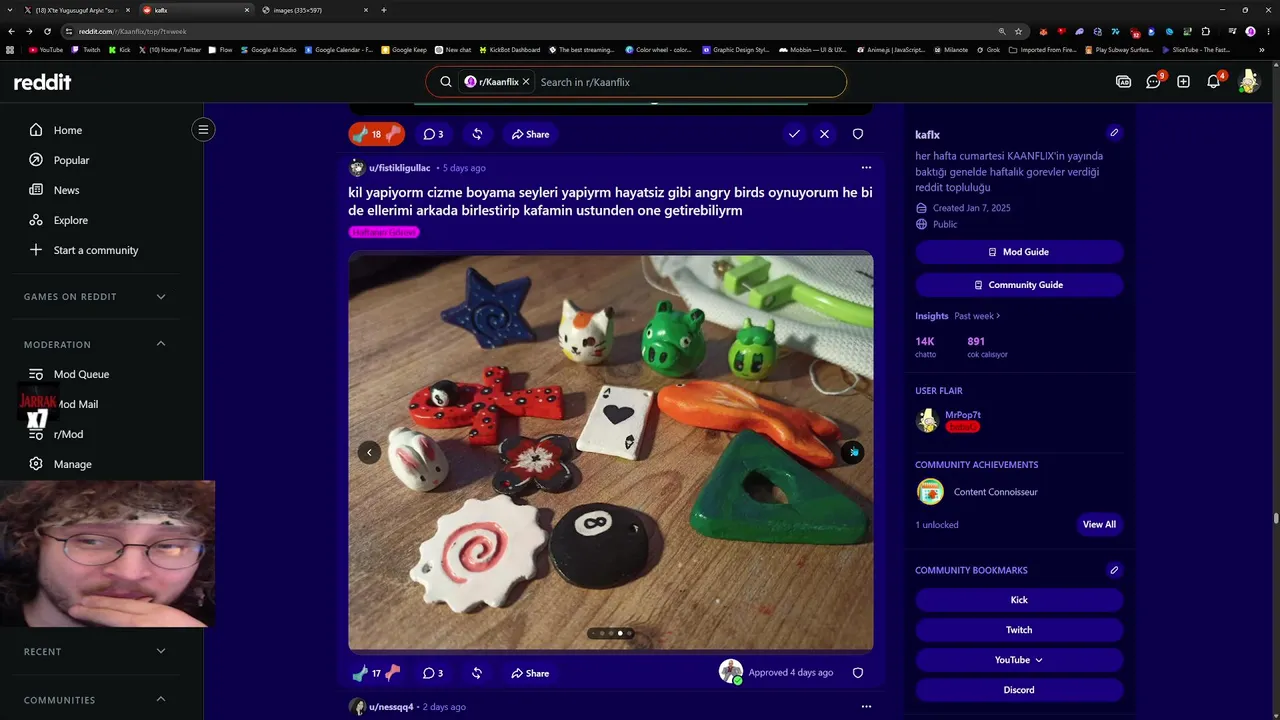Viewport: 1280px width, 720px height.
Task: Bookmark this page with the star icon
Action: tap(1018, 31)
